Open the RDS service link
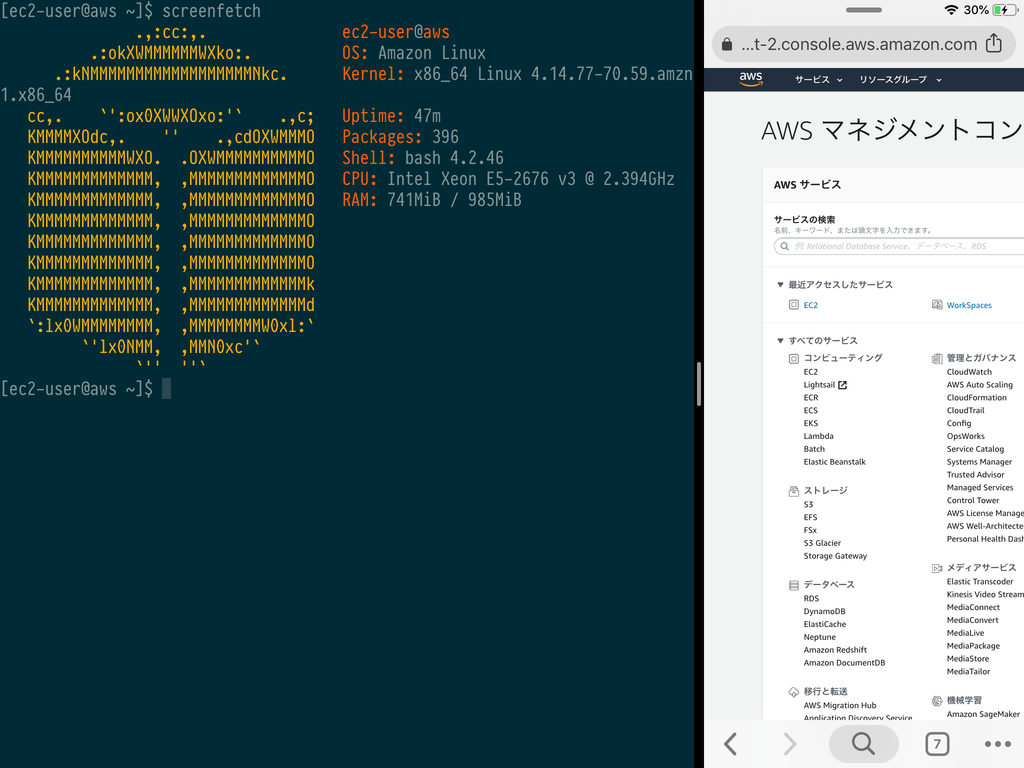This screenshot has height=768, width=1024. click(x=811, y=599)
